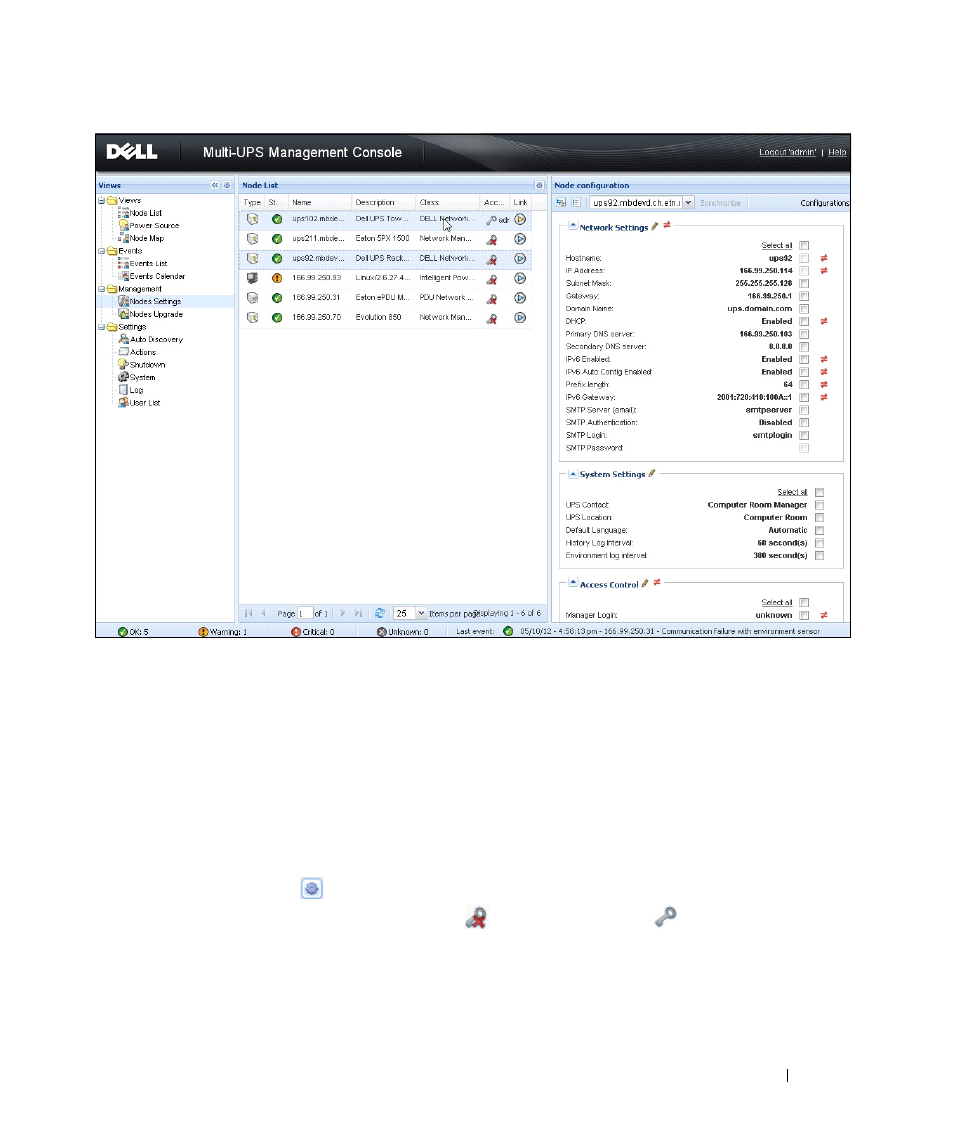Viewport: 954px width, 1145px height.
Task: Open the link icon for ups102 row
Action: (520, 219)
